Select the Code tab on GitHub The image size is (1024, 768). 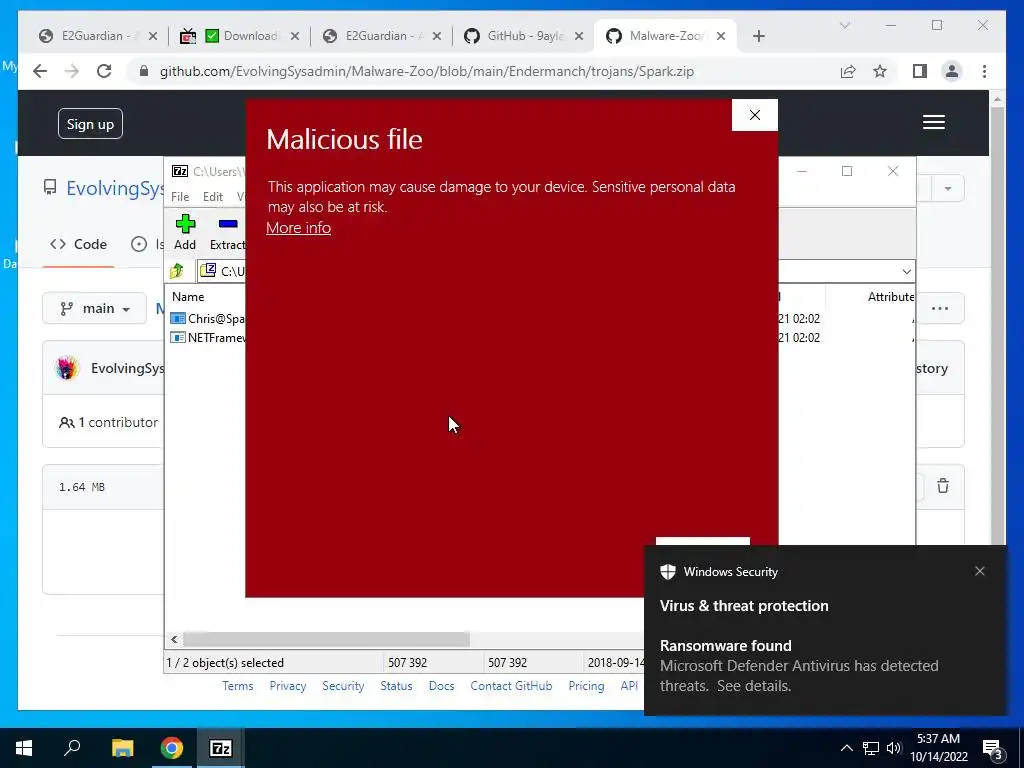point(78,244)
